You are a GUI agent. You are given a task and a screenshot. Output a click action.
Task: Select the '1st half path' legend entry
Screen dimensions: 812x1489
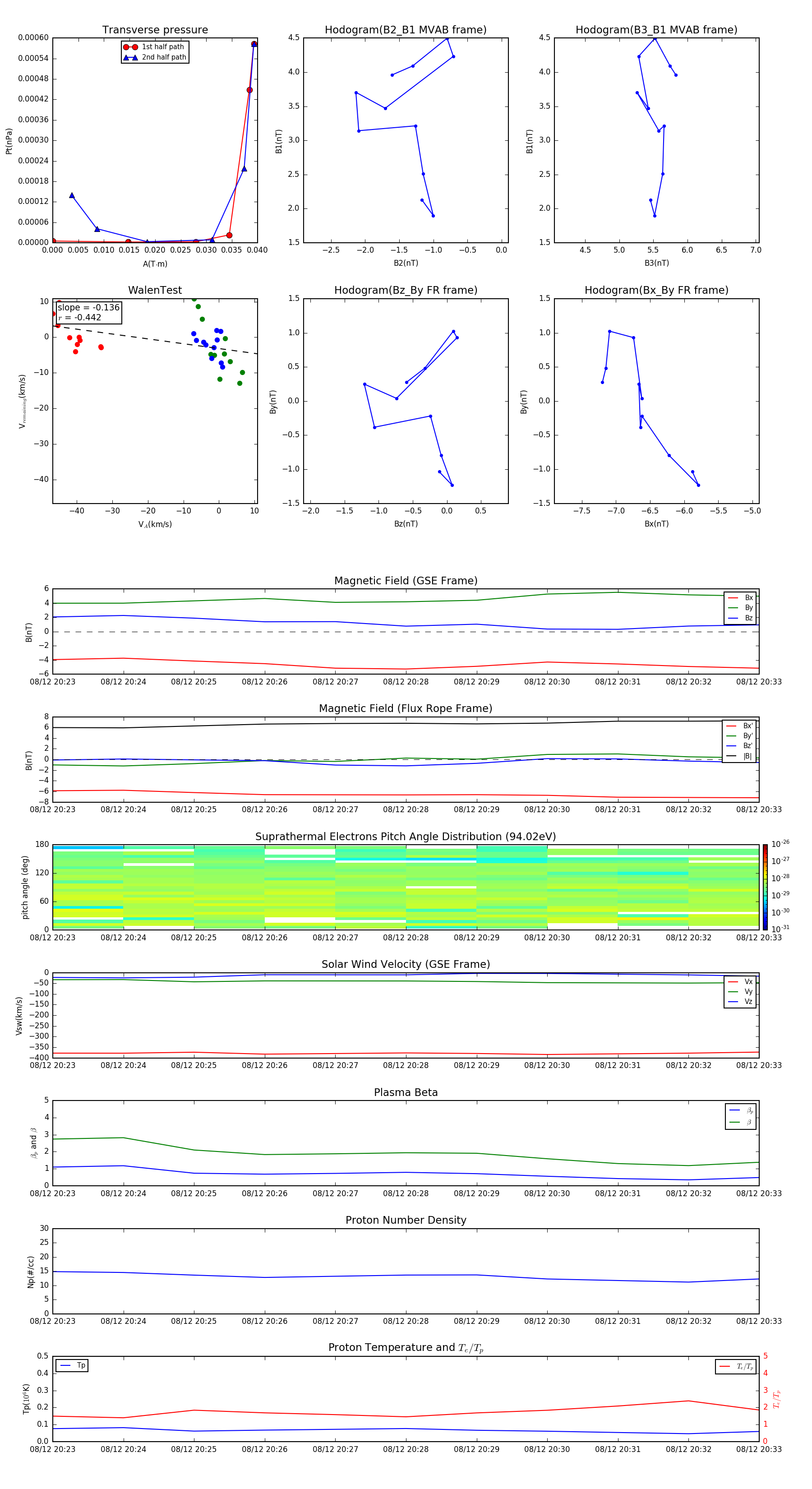pos(154,47)
